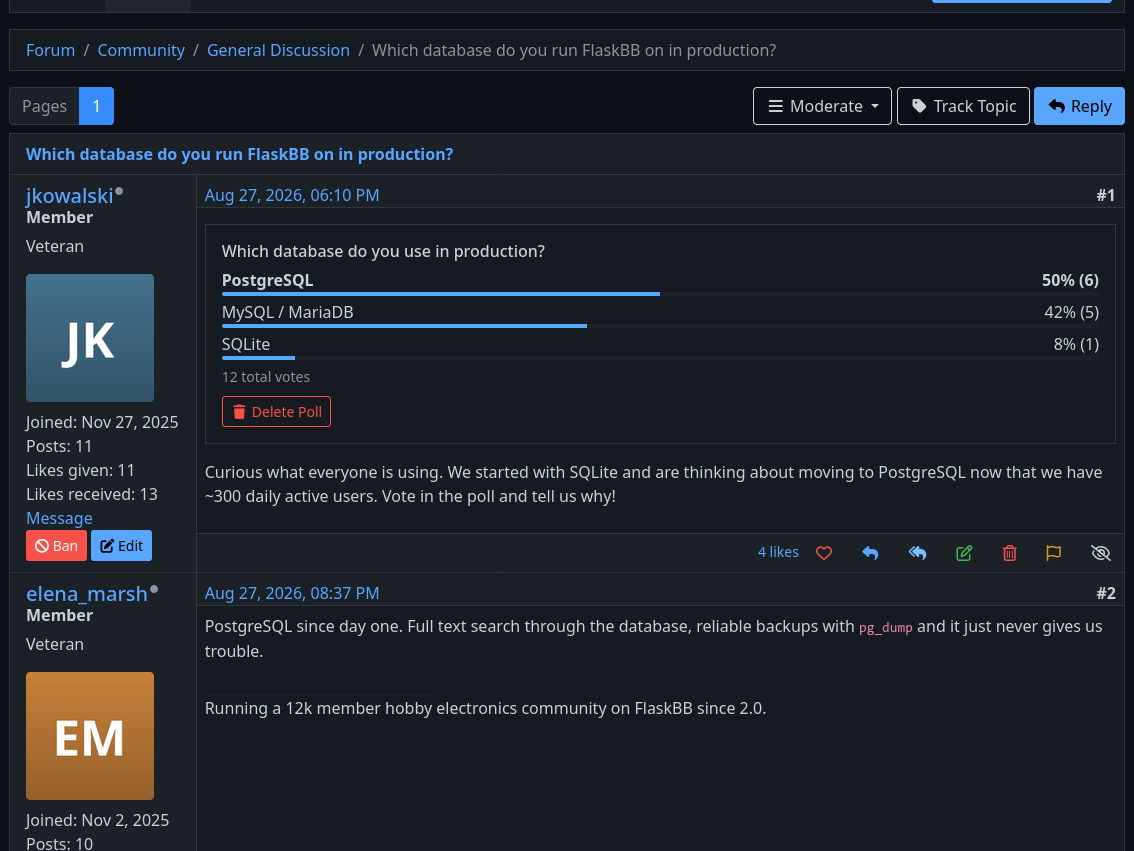Go to General Discussion in the breadcrumb
The height and width of the screenshot is (851, 1134).
point(278,50)
